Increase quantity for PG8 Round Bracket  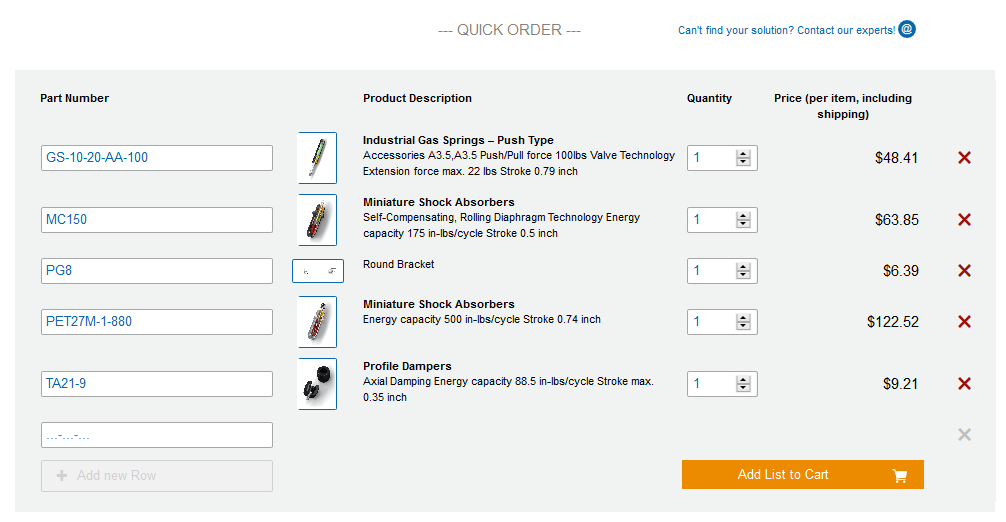tap(743, 266)
